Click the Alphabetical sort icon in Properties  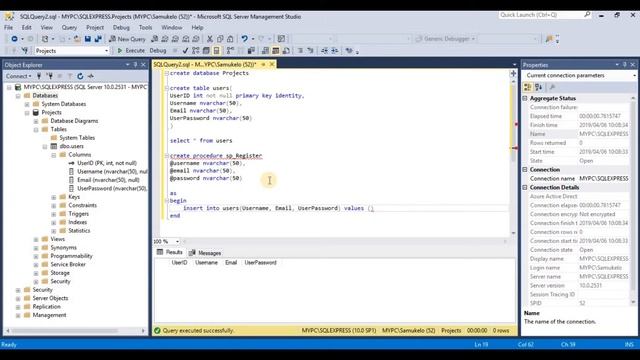click(538, 87)
